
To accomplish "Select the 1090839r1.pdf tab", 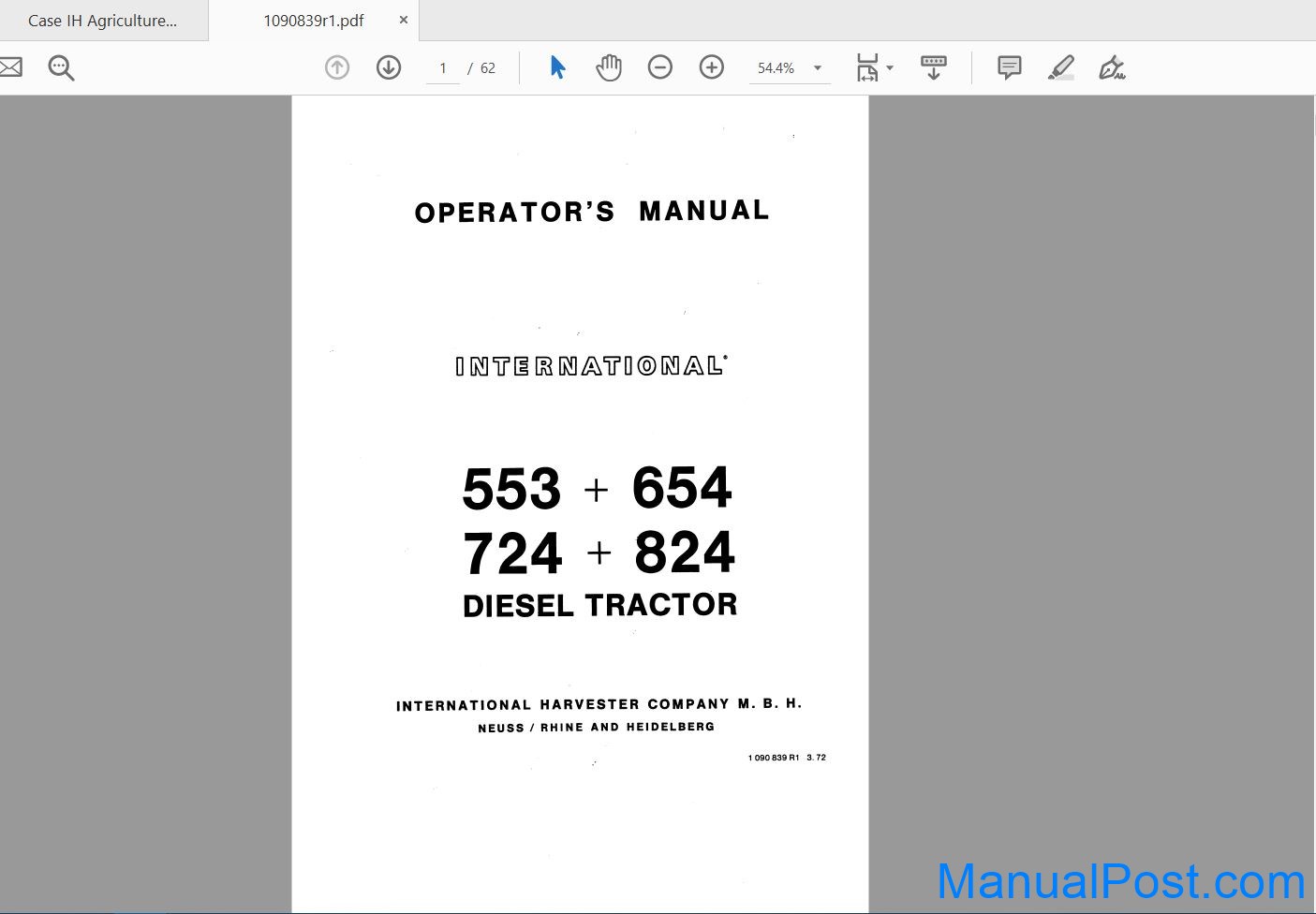I will point(314,21).
